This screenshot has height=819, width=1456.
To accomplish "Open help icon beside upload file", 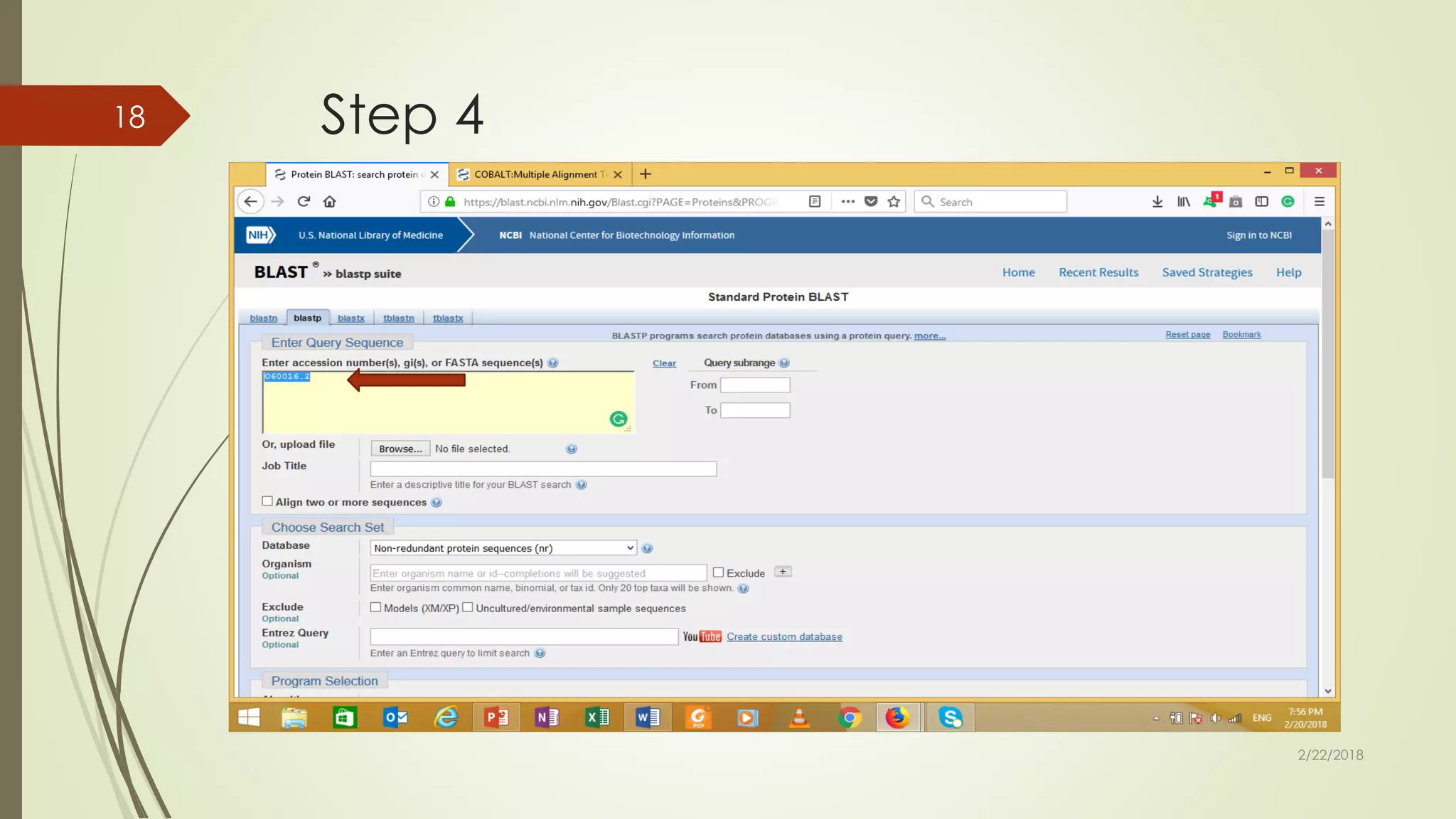I will [572, 449].
